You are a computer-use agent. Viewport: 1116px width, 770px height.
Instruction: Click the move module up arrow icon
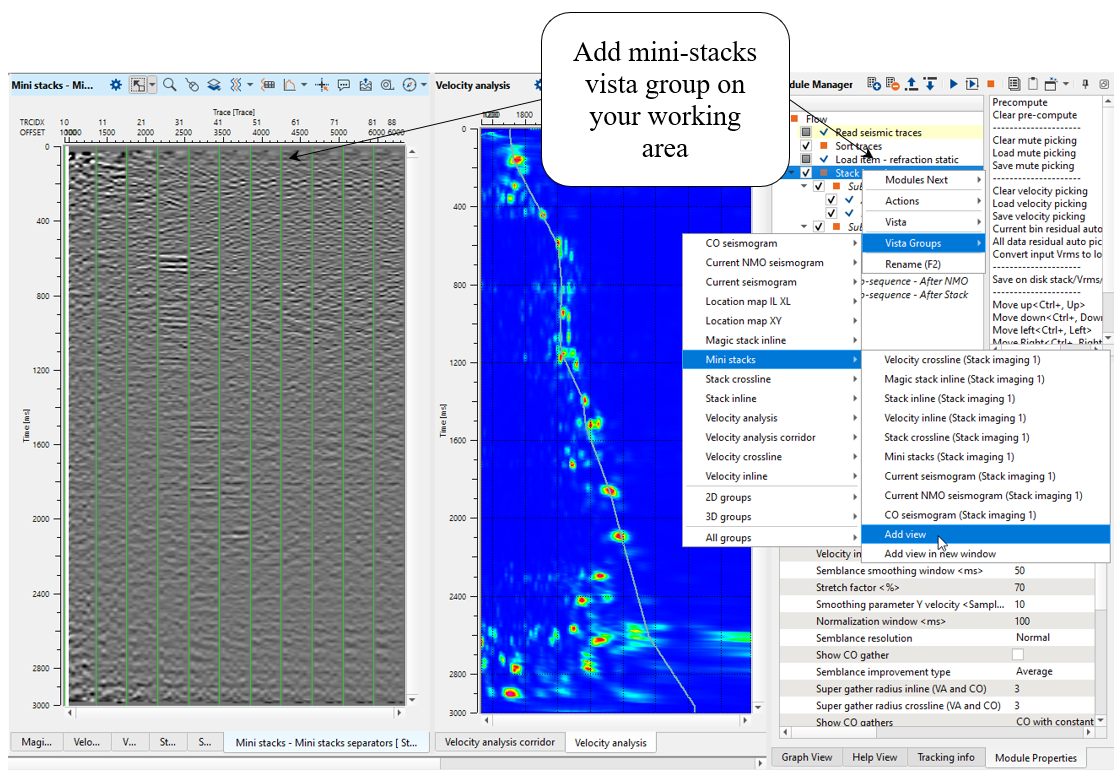(x=911, y=85)
